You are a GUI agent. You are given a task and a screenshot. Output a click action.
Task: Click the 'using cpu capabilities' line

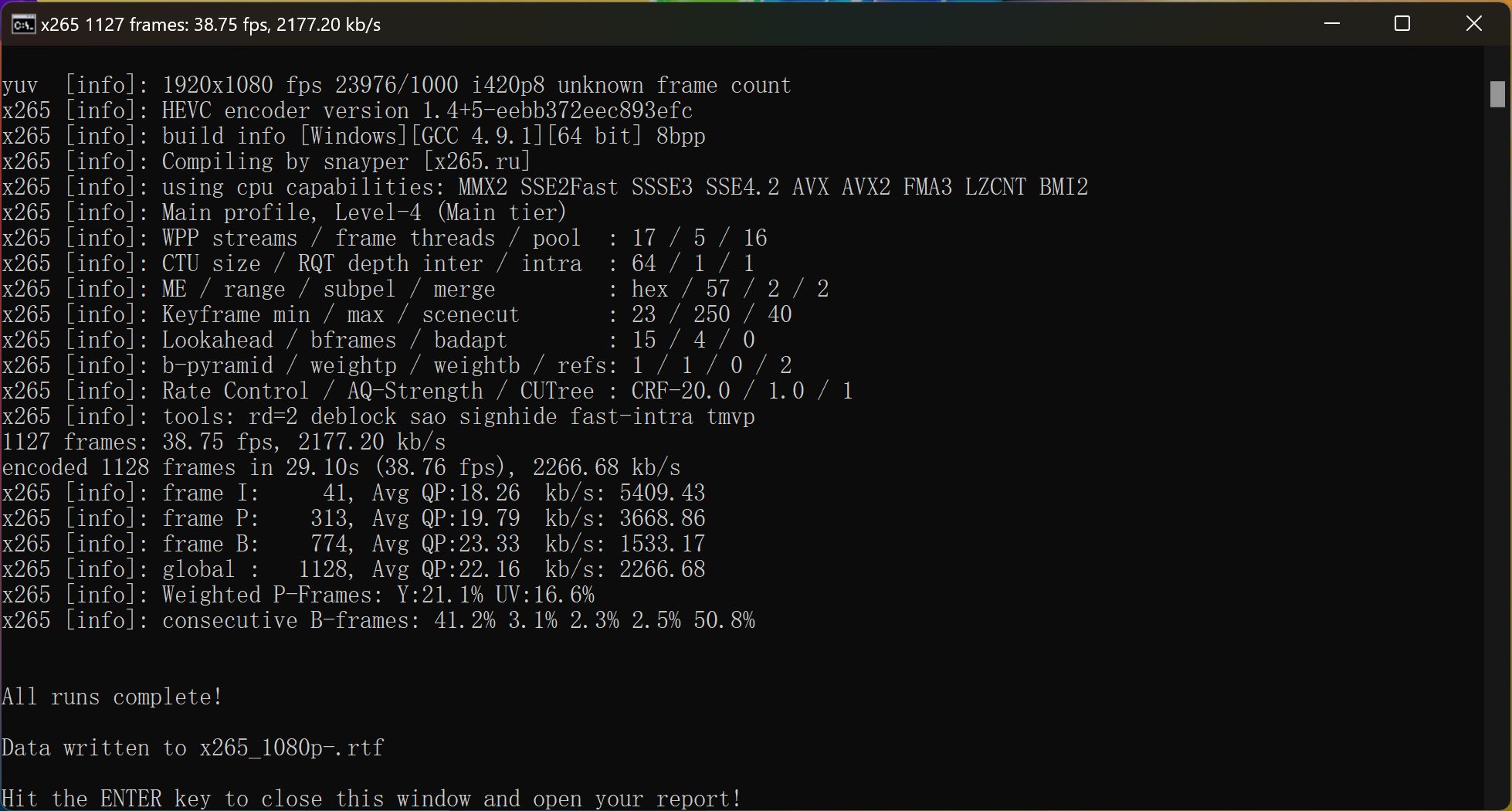(x=544, y=187)
